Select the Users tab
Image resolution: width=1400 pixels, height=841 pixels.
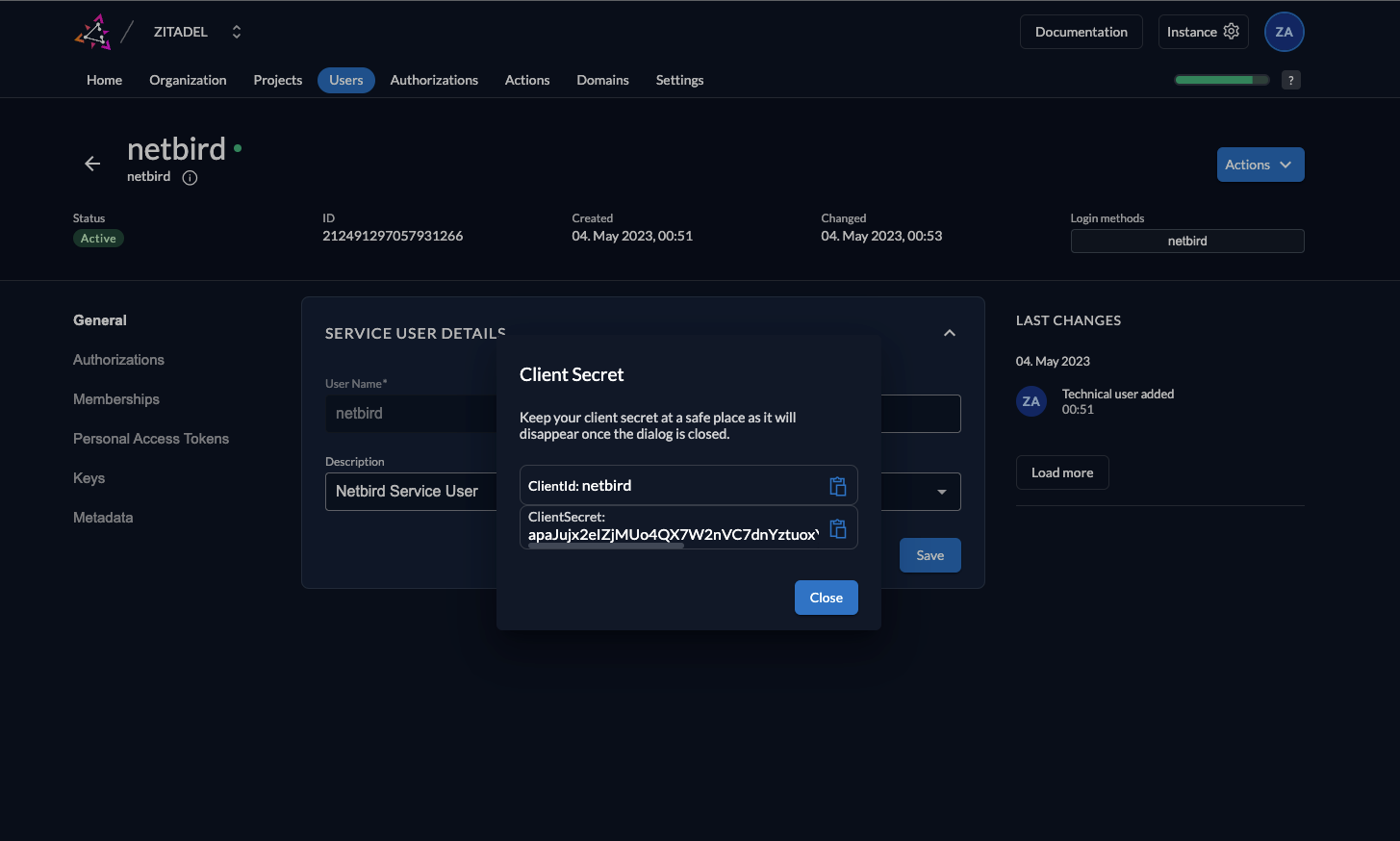(346, 80)
